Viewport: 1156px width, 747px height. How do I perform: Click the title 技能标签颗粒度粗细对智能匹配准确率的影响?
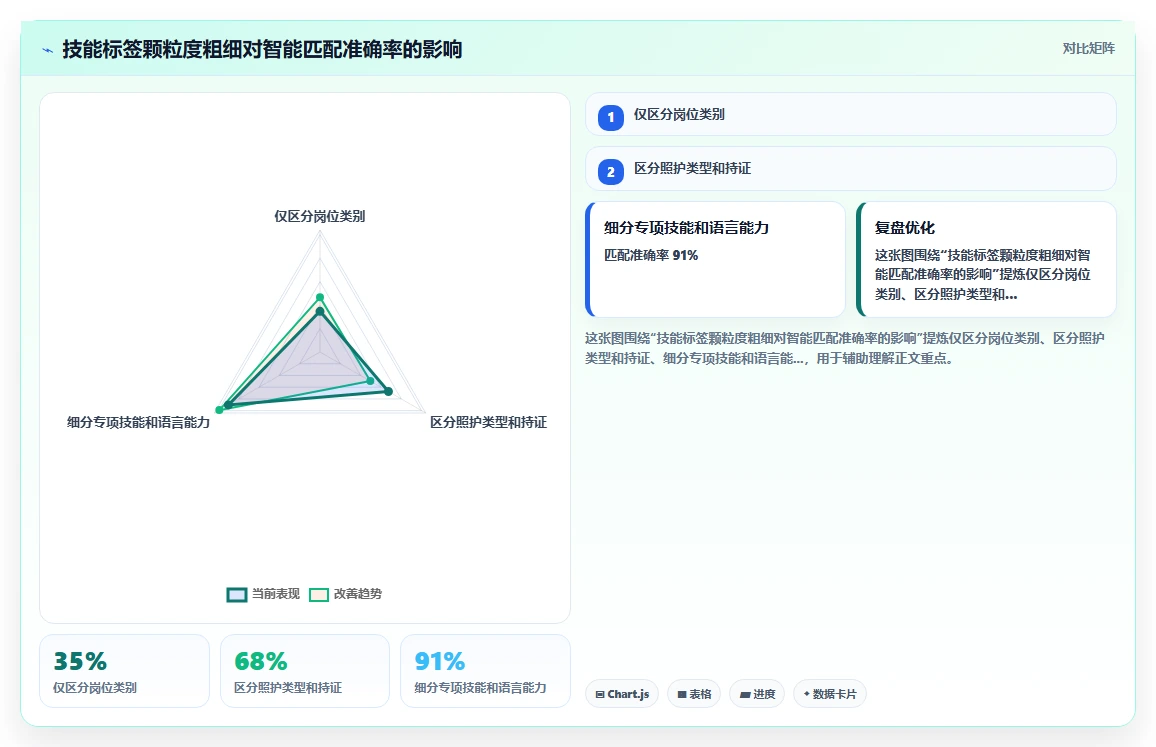[262, 49]
